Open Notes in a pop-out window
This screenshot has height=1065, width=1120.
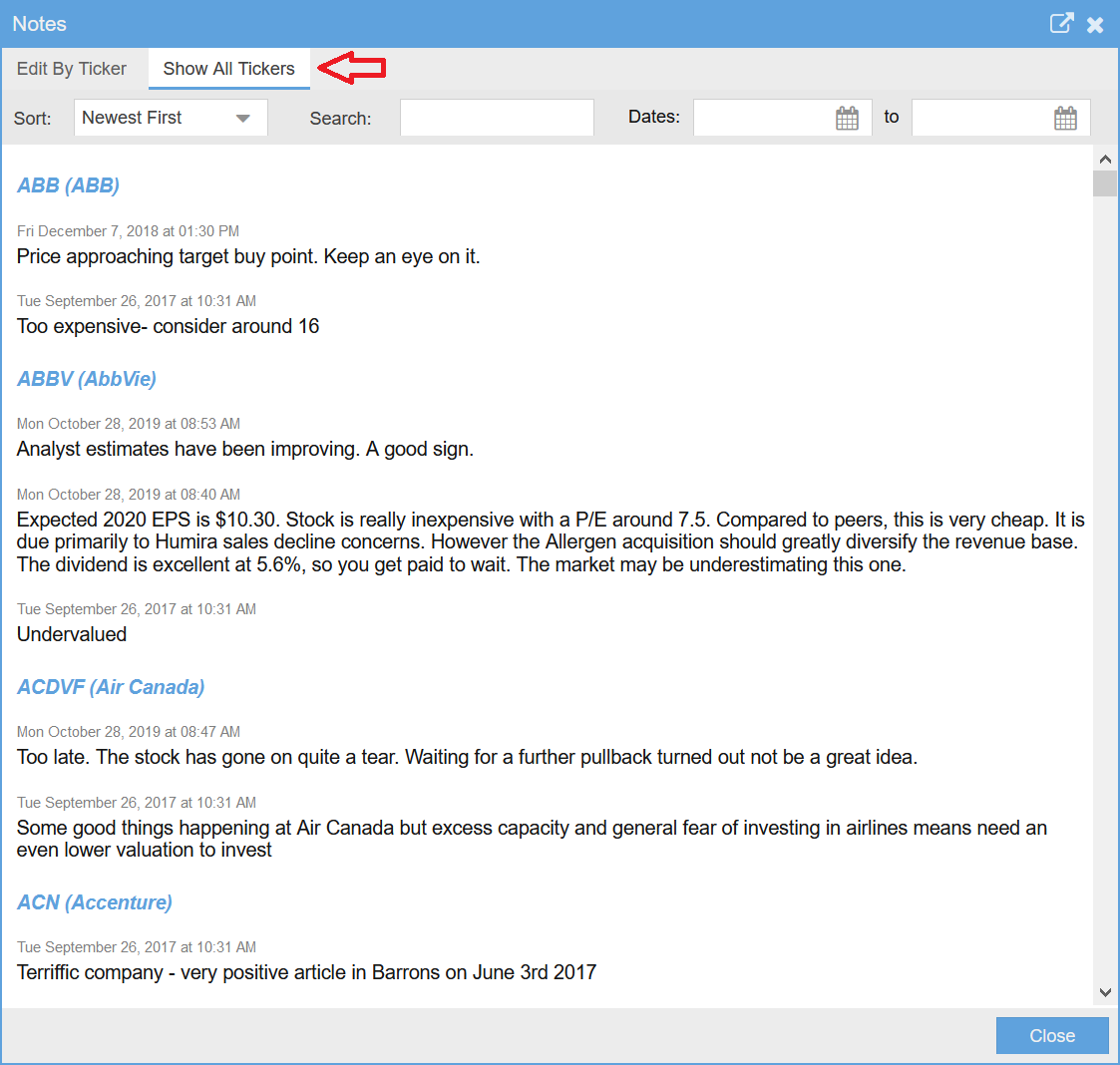click(x=1061, y=24)
